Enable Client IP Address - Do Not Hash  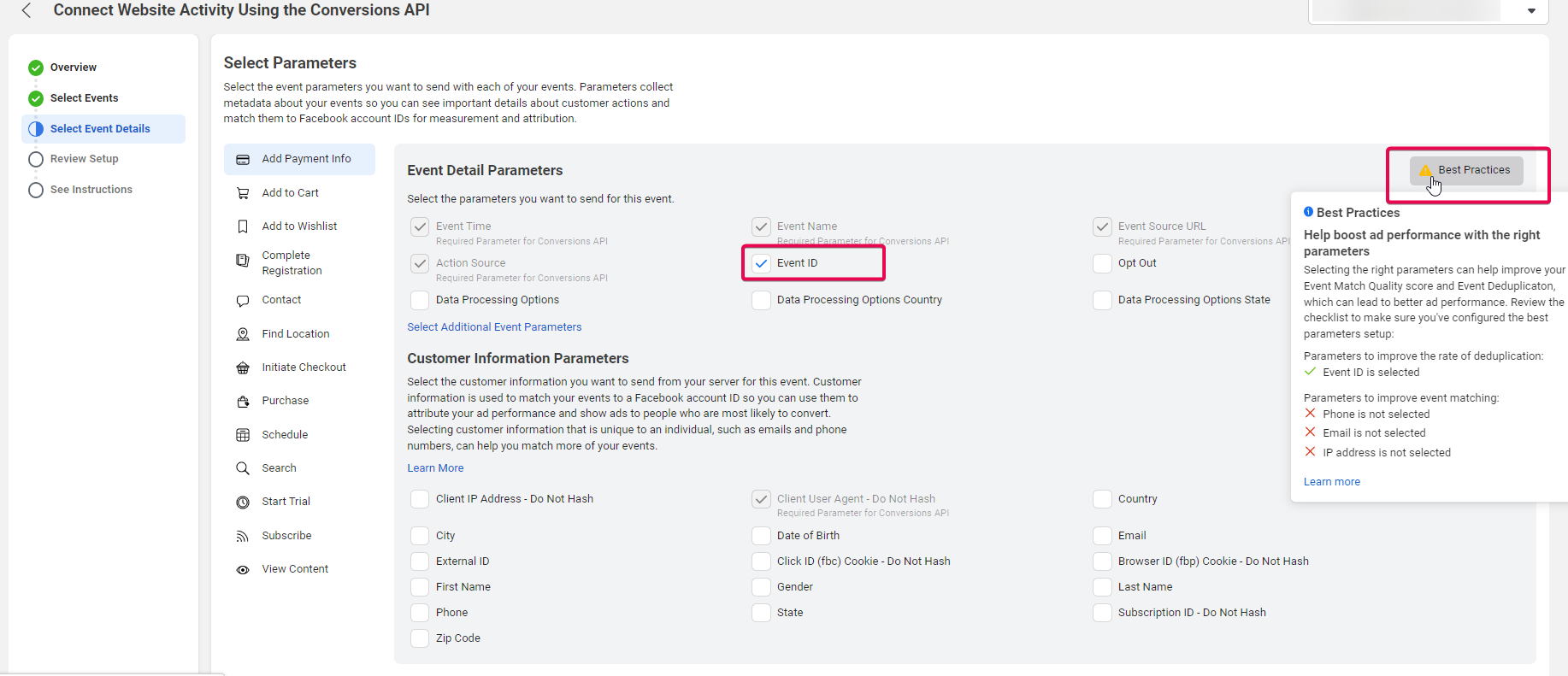(420, 499)
